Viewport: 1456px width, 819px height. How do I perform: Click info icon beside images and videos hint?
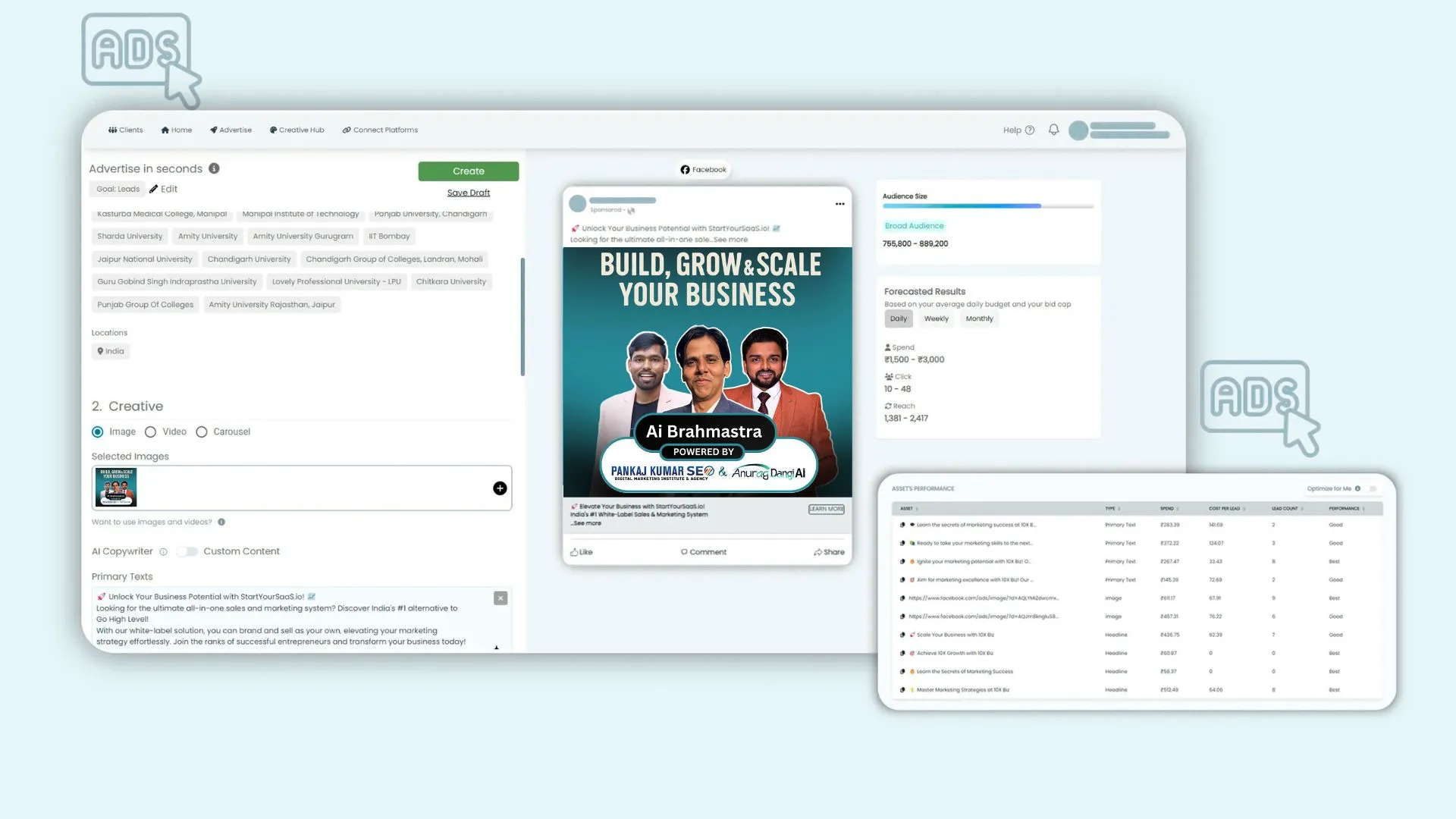pos(221,522)
